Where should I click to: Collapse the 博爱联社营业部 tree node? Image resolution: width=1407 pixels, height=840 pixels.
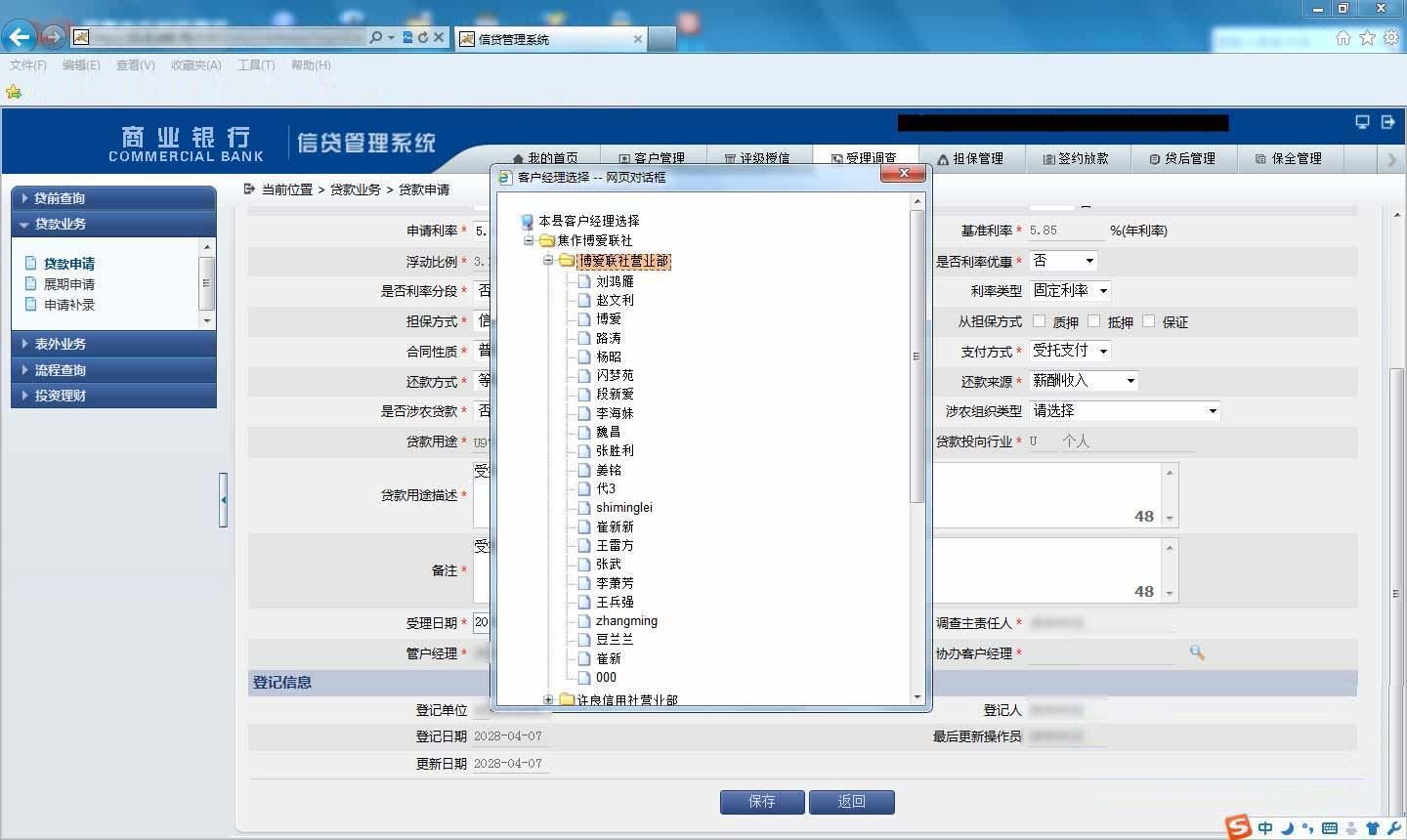click(x=548, y=261)
